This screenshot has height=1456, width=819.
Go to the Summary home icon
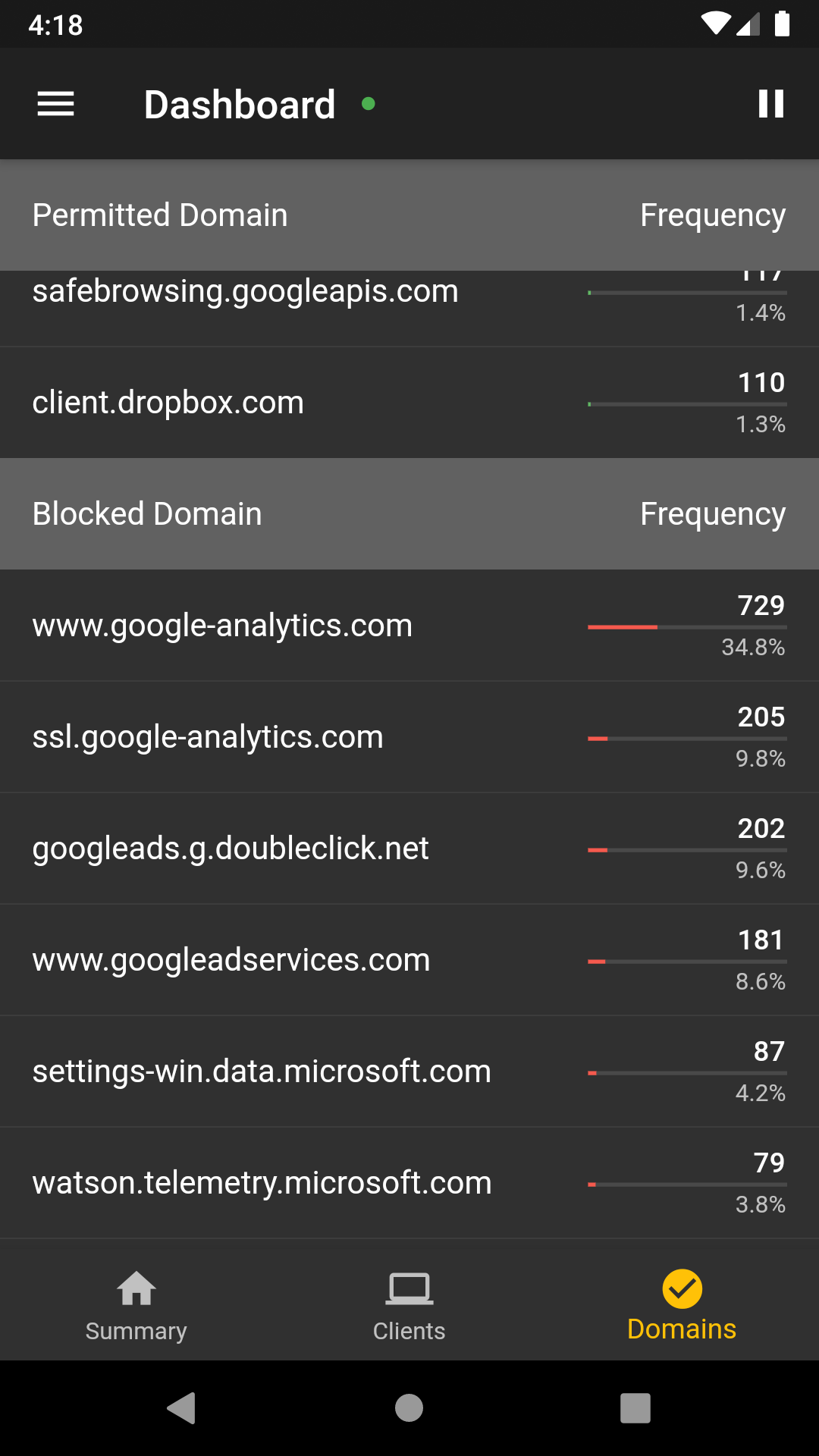point(136,1288)
